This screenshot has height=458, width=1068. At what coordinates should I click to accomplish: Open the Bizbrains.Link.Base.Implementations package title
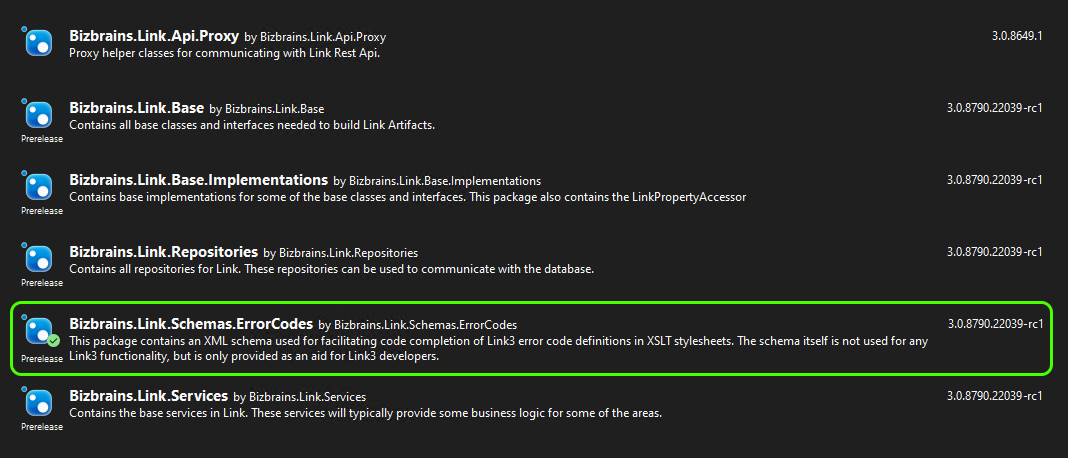[198, 179]
